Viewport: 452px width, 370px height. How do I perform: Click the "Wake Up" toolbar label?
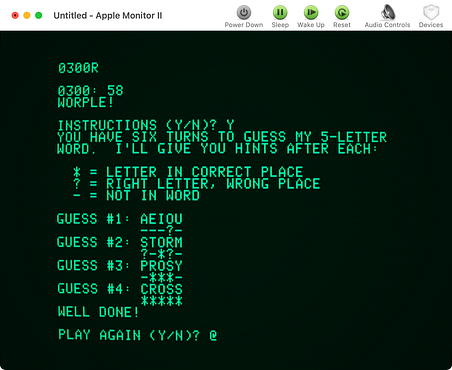(311, 25)
